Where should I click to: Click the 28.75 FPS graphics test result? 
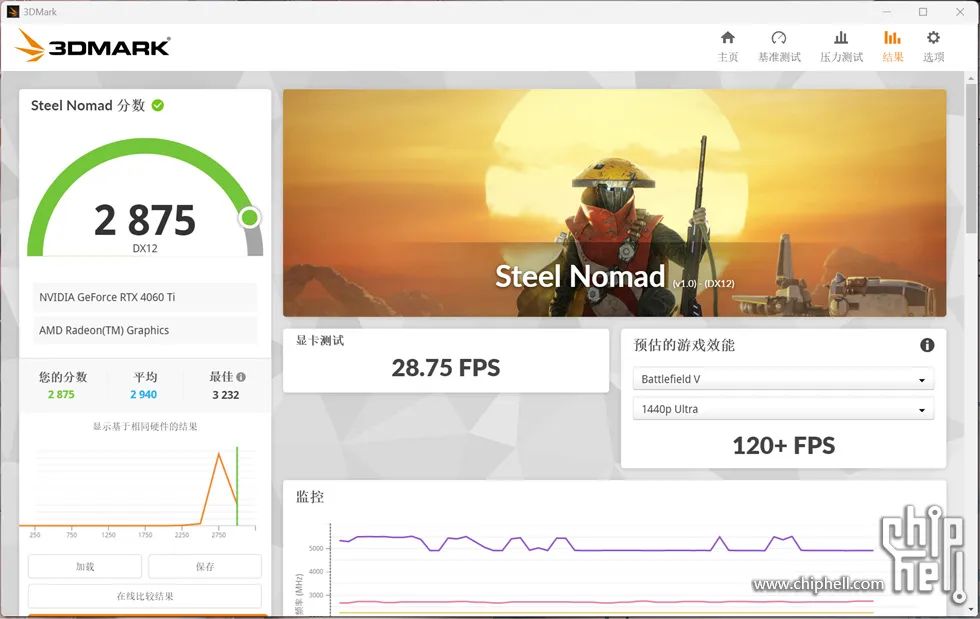point(446,368)
